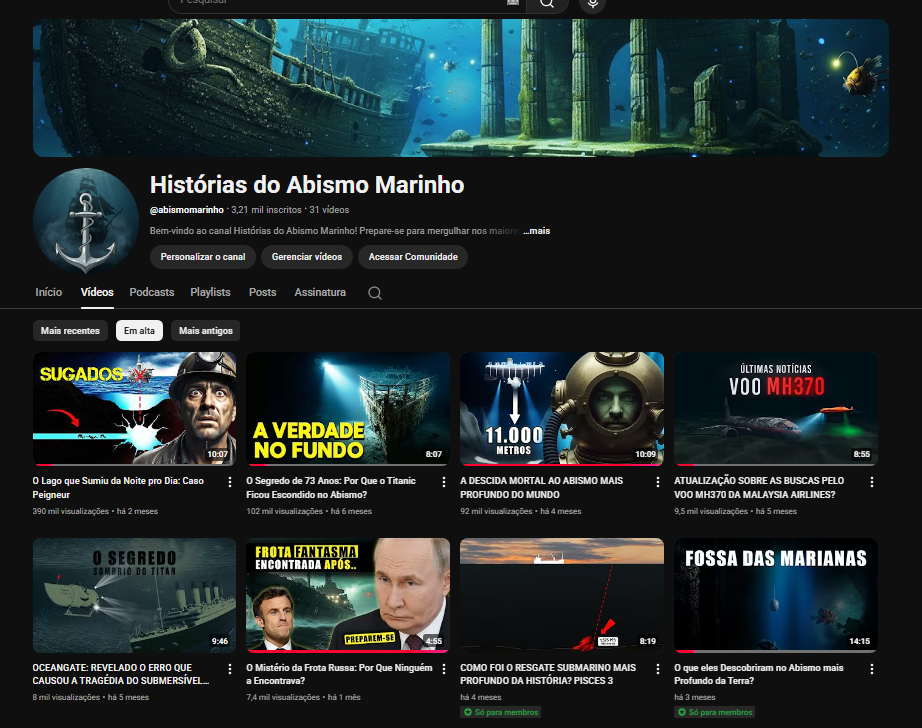Open options menu for Pisces 3 video
922x728 pixels.
(657, 669)
